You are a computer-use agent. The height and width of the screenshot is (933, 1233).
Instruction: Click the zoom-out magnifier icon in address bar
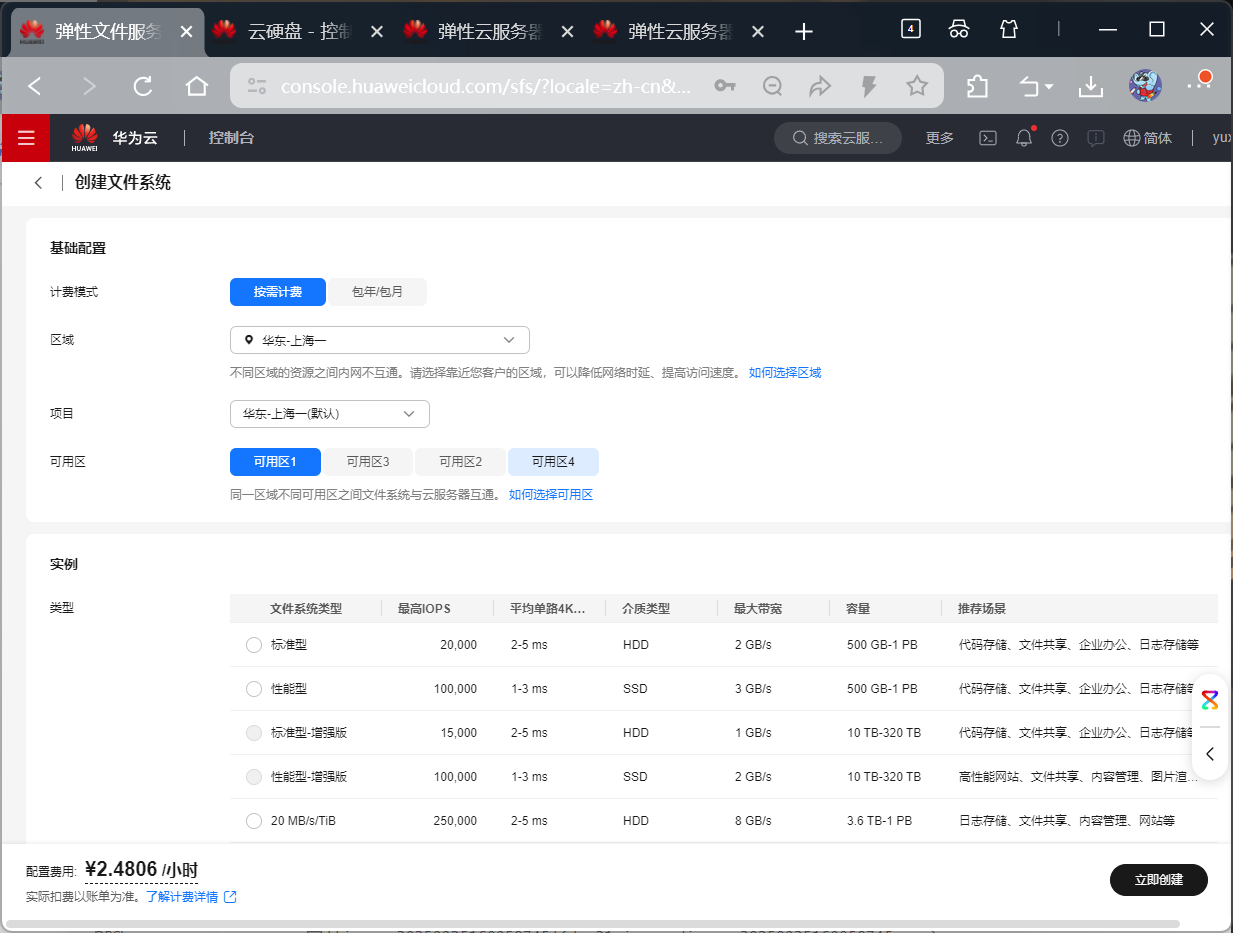click(x=772, y=87)
